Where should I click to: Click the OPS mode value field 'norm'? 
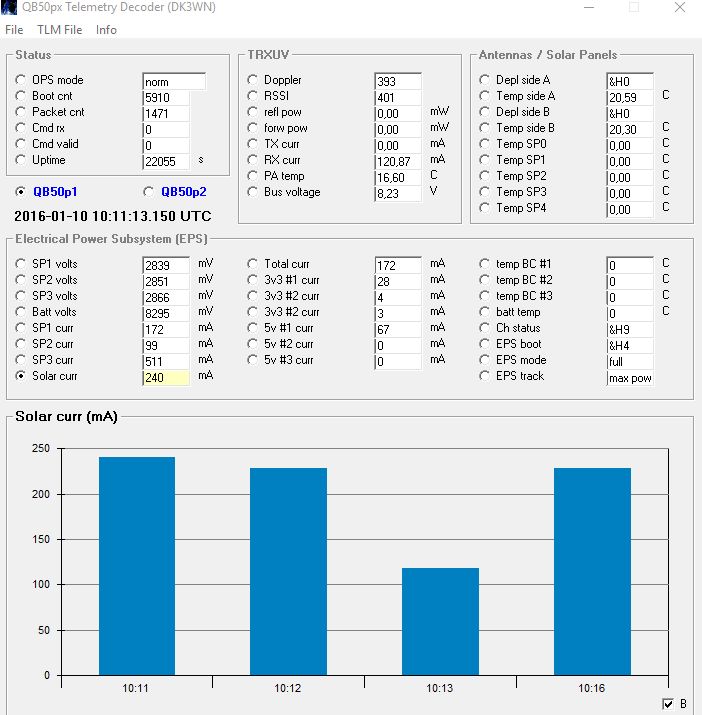click(x=174, y=81)
